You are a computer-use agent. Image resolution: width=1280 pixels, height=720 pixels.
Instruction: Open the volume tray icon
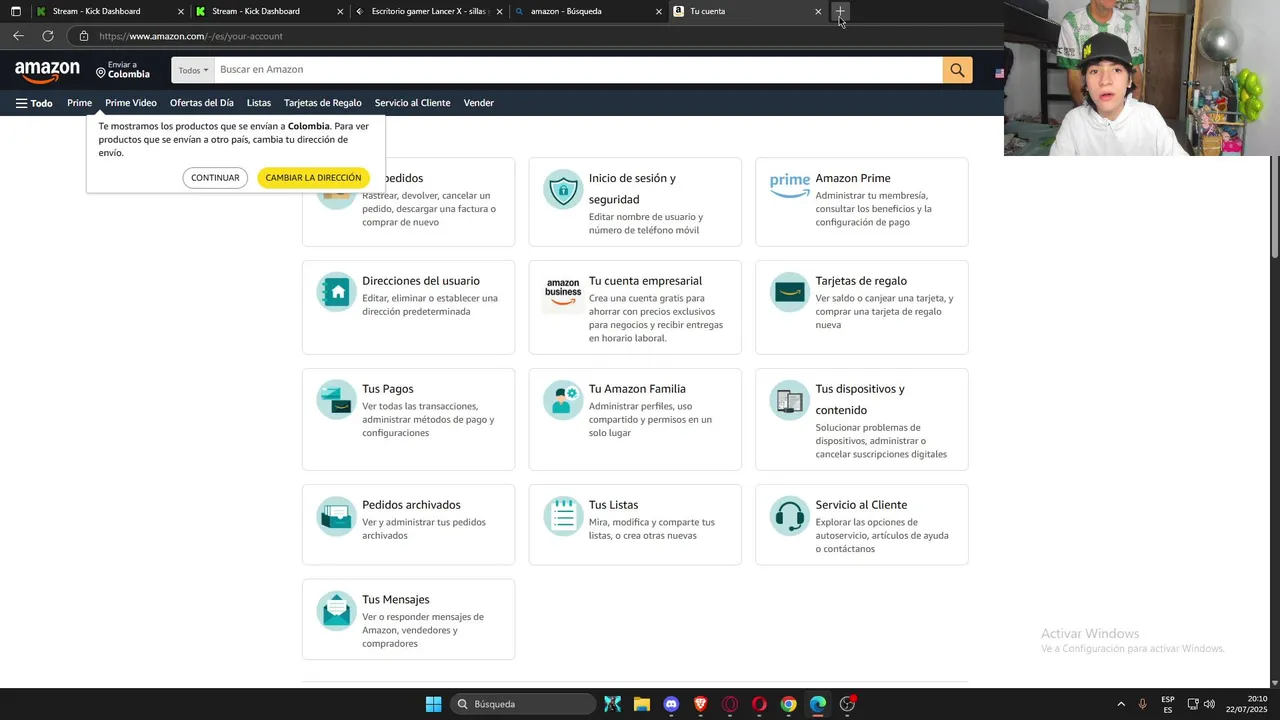[1210, 704]
